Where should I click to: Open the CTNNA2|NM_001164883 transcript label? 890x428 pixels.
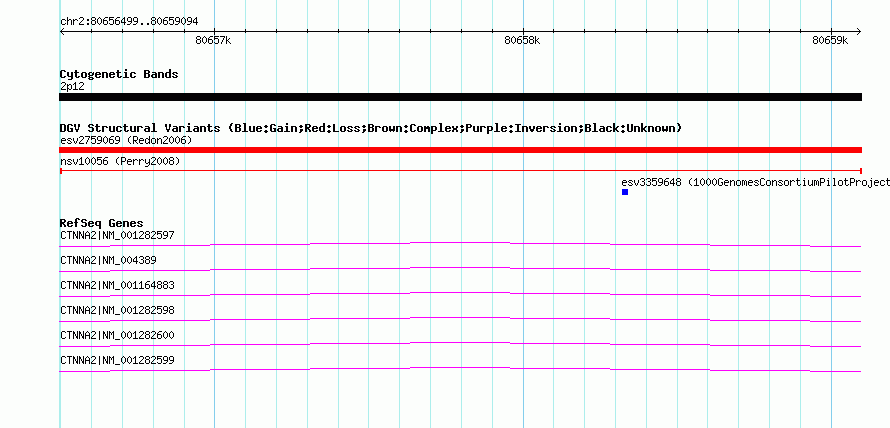click(117, 285)
